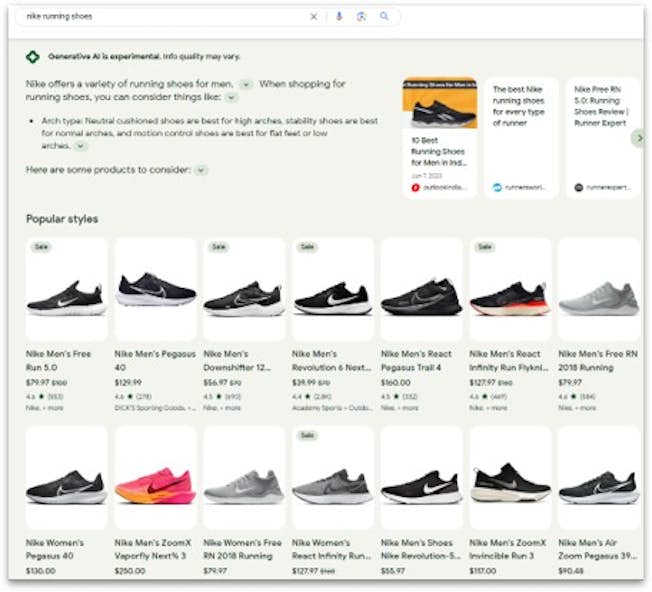Click the runnersworld source favicon
Screen dimensions: 652x592
pos(497,187)
